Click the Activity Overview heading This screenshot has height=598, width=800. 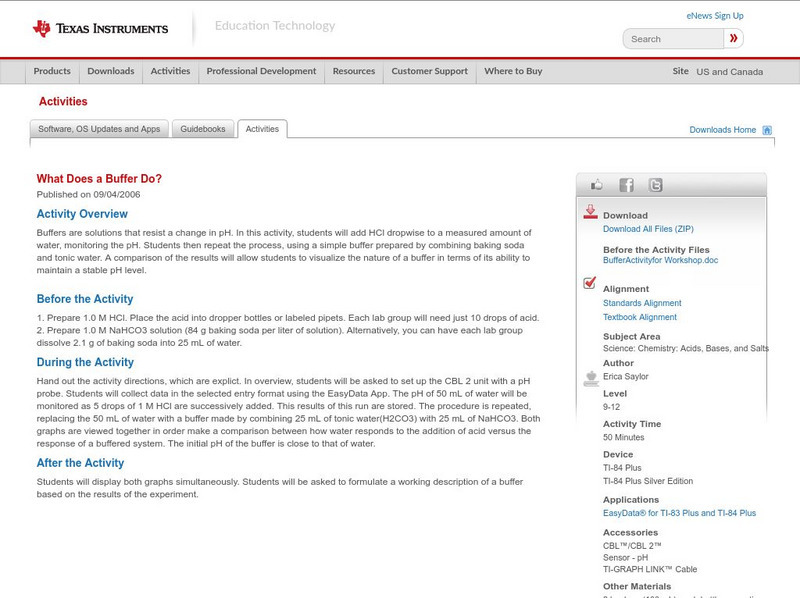[82, 214]
